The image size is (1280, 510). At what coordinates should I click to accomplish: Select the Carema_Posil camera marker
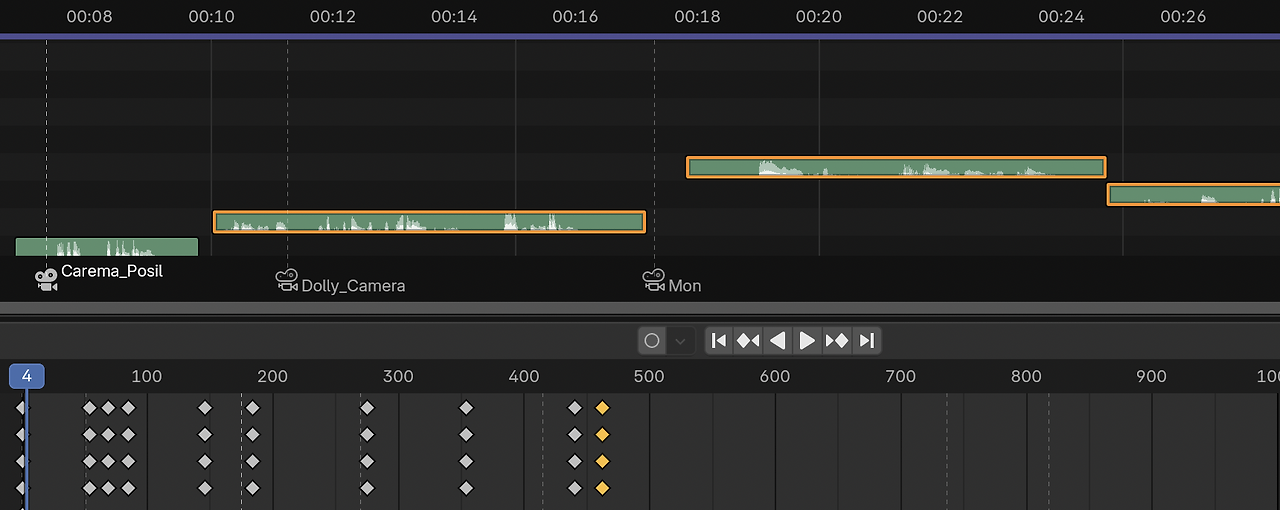[46, 280]
